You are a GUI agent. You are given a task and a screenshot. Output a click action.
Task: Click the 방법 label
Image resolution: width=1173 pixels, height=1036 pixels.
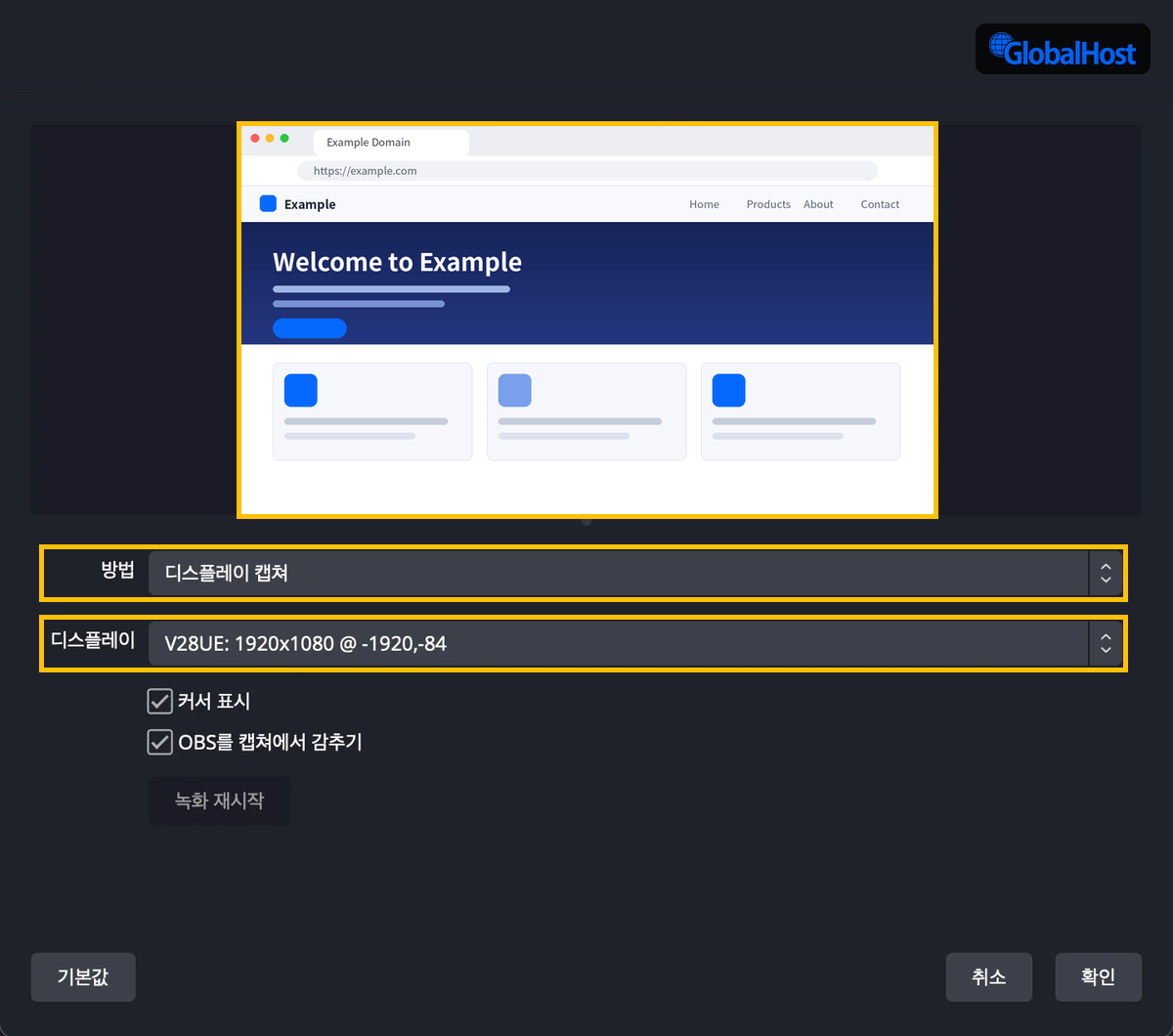point(117,571)
